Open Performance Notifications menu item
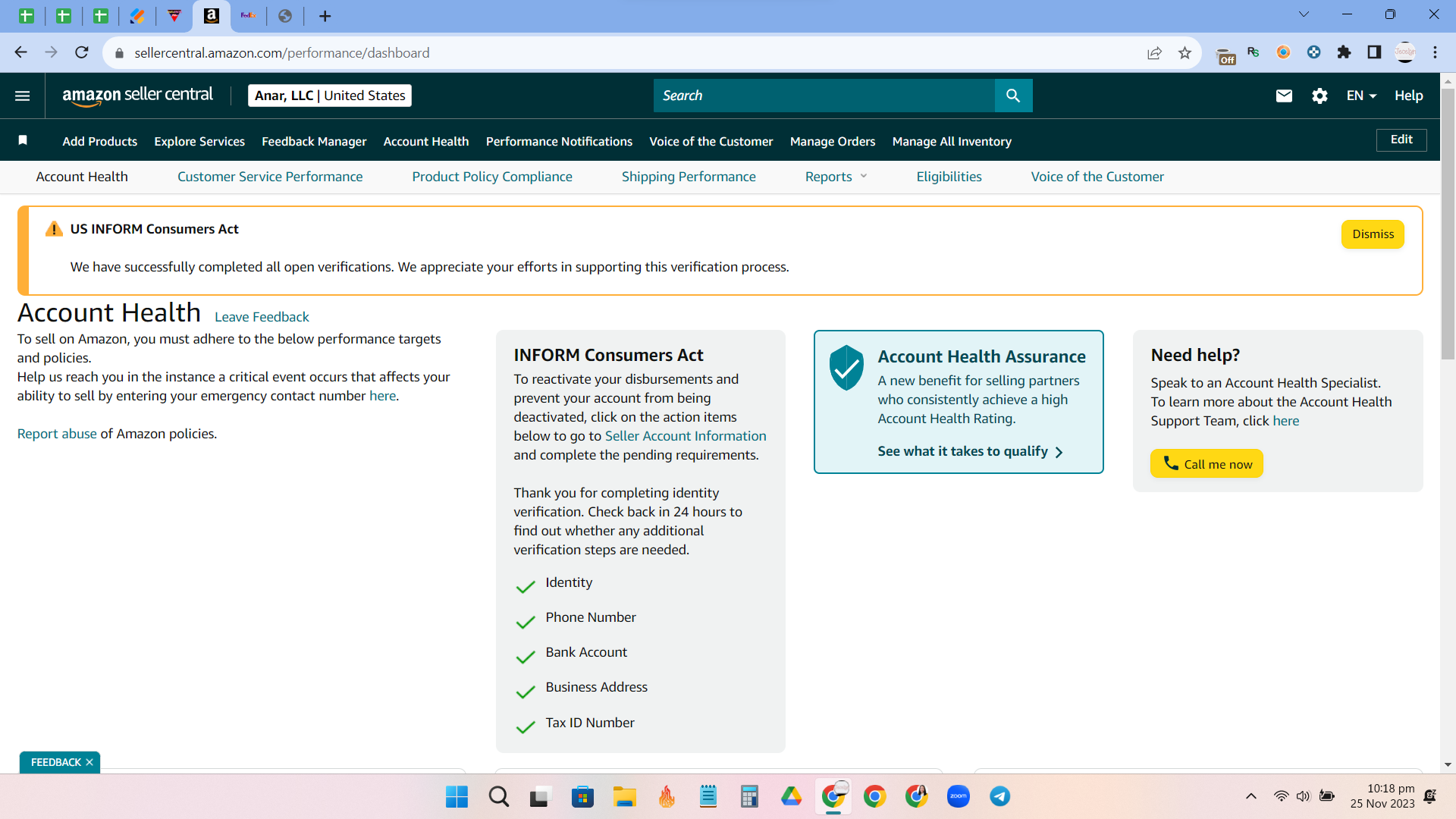Screen dimensions: 1456x819 tap(559, 141)
